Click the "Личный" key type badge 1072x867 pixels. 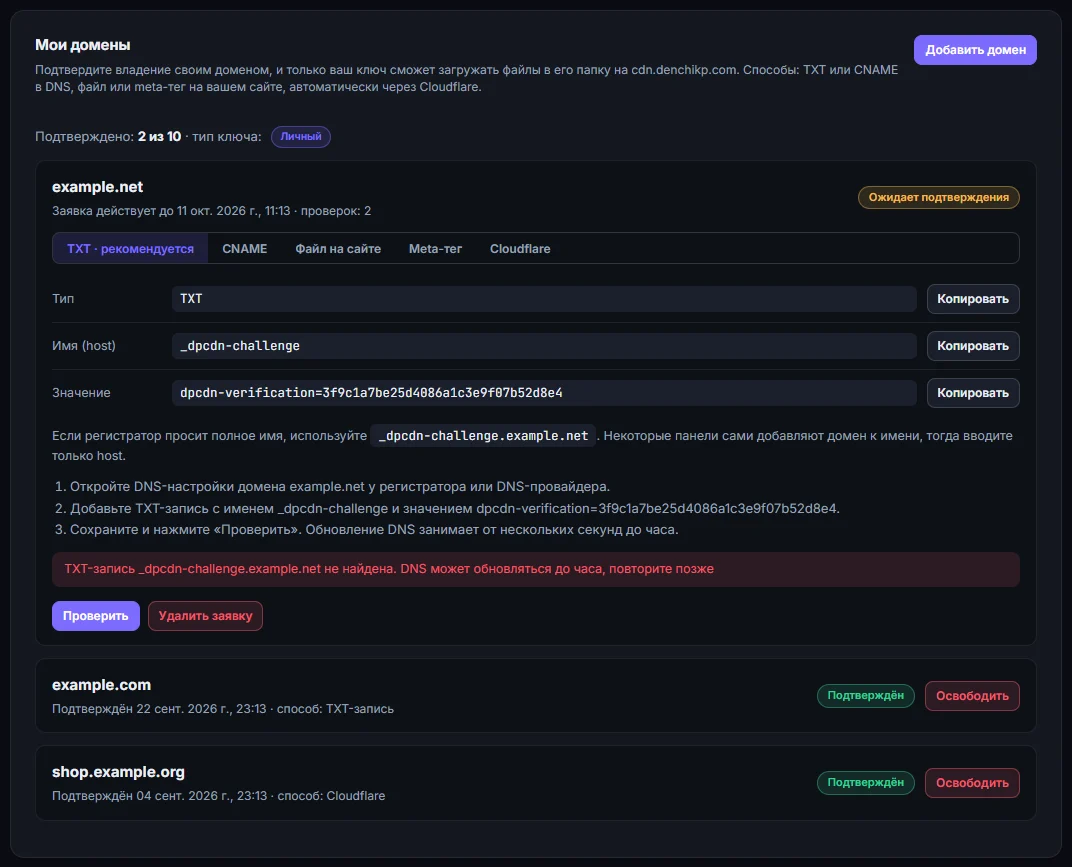click(x=301, y=137)
